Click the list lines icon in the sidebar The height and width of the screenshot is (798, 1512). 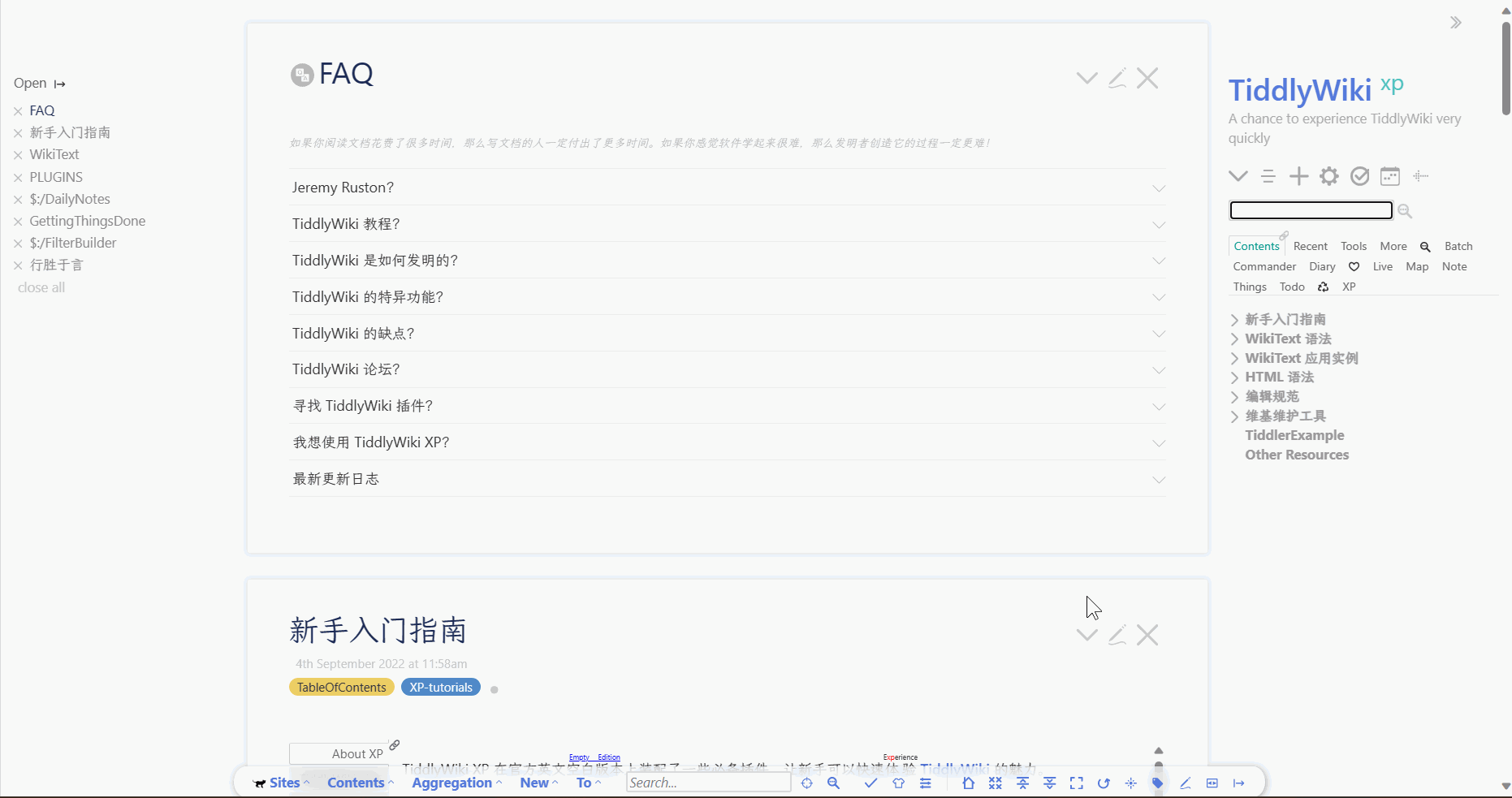[x=1268, y=176]
